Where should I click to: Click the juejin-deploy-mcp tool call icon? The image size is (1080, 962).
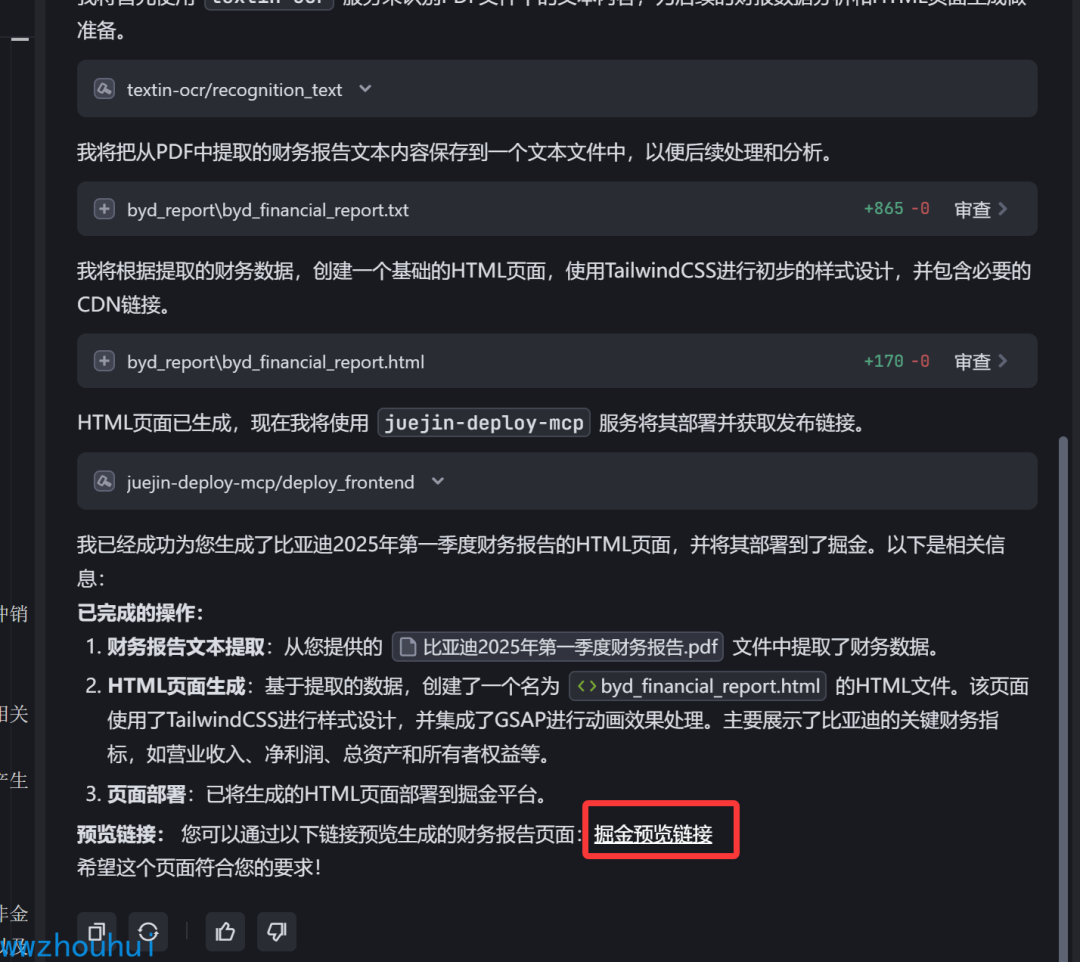pos(104,481)
